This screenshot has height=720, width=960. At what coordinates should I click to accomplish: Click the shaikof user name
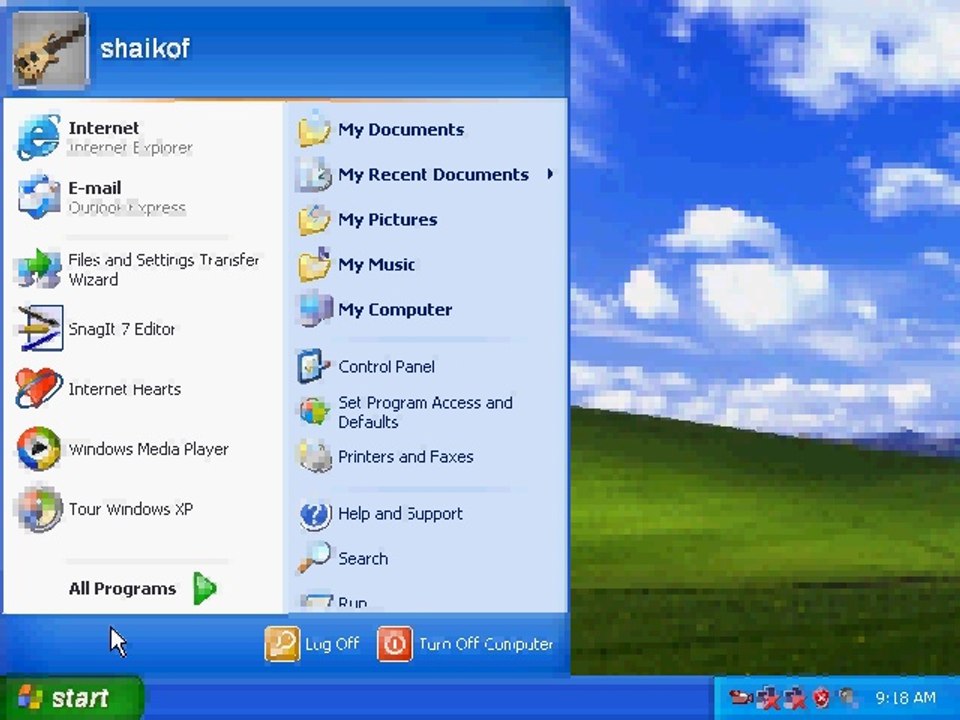coord(144,48)
